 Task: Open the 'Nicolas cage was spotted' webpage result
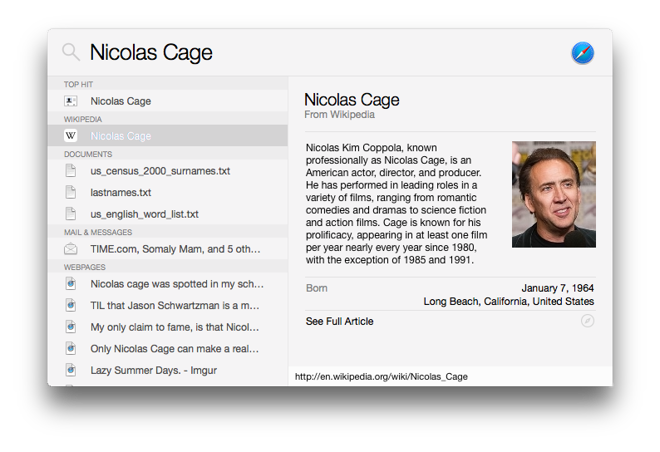(177, 284)
